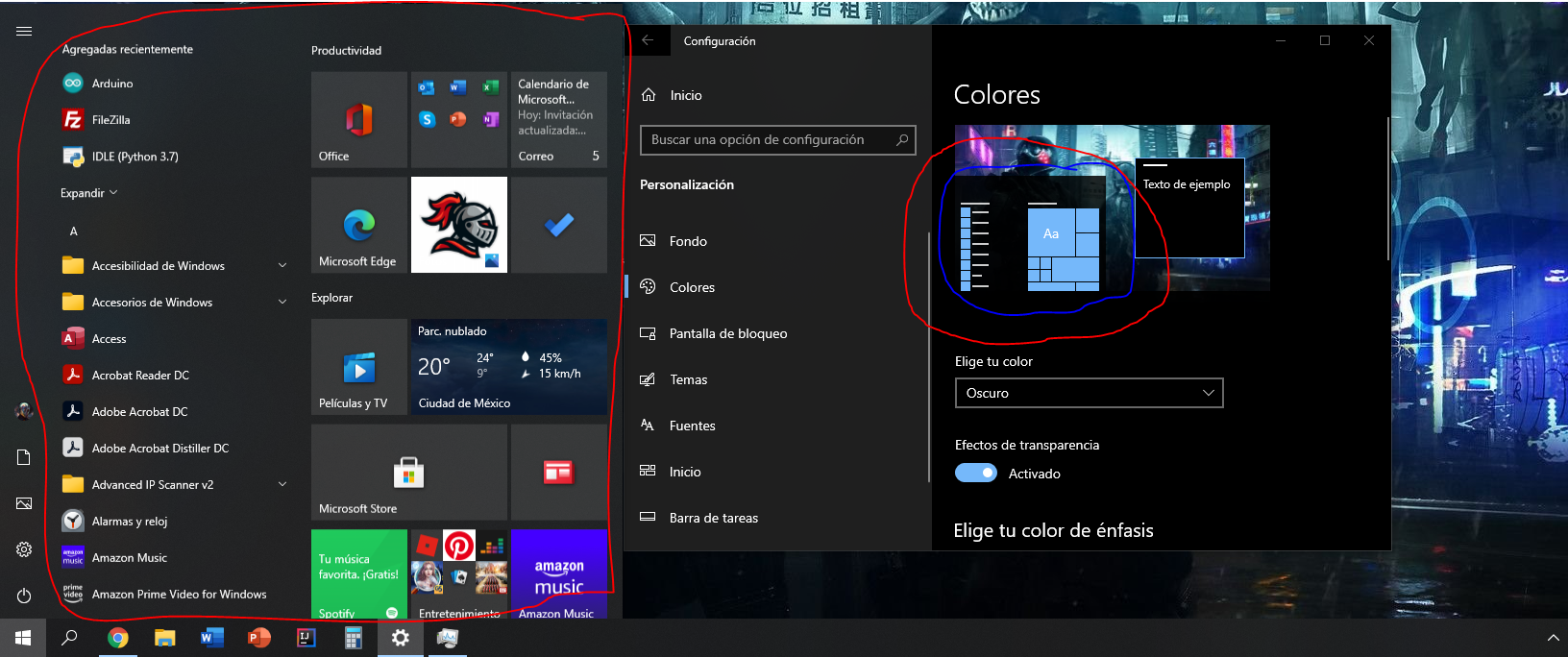1568x657 pixels.
Task: Open the Entretenimiento folder tile
Action: coord(459,574)
